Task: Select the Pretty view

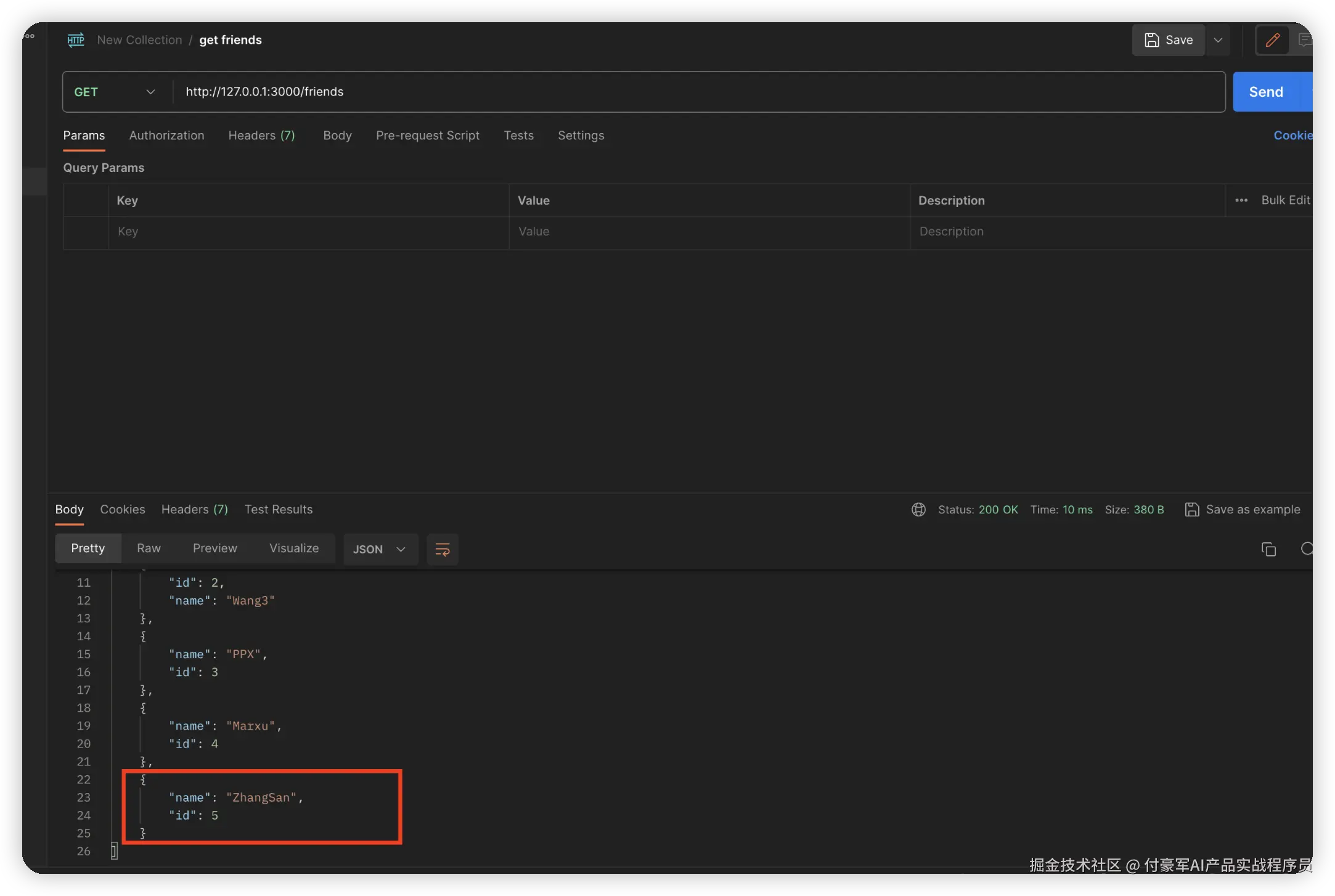Action: click(x=88, y=548)
